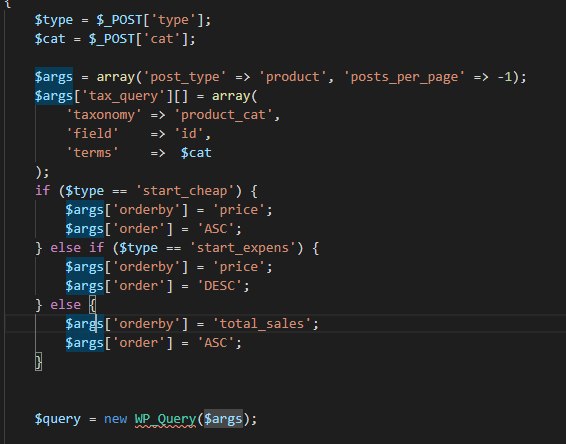Click 'post_type' string in args array
Viewport: 566px width, 444px height.
[x=185, y=77]
